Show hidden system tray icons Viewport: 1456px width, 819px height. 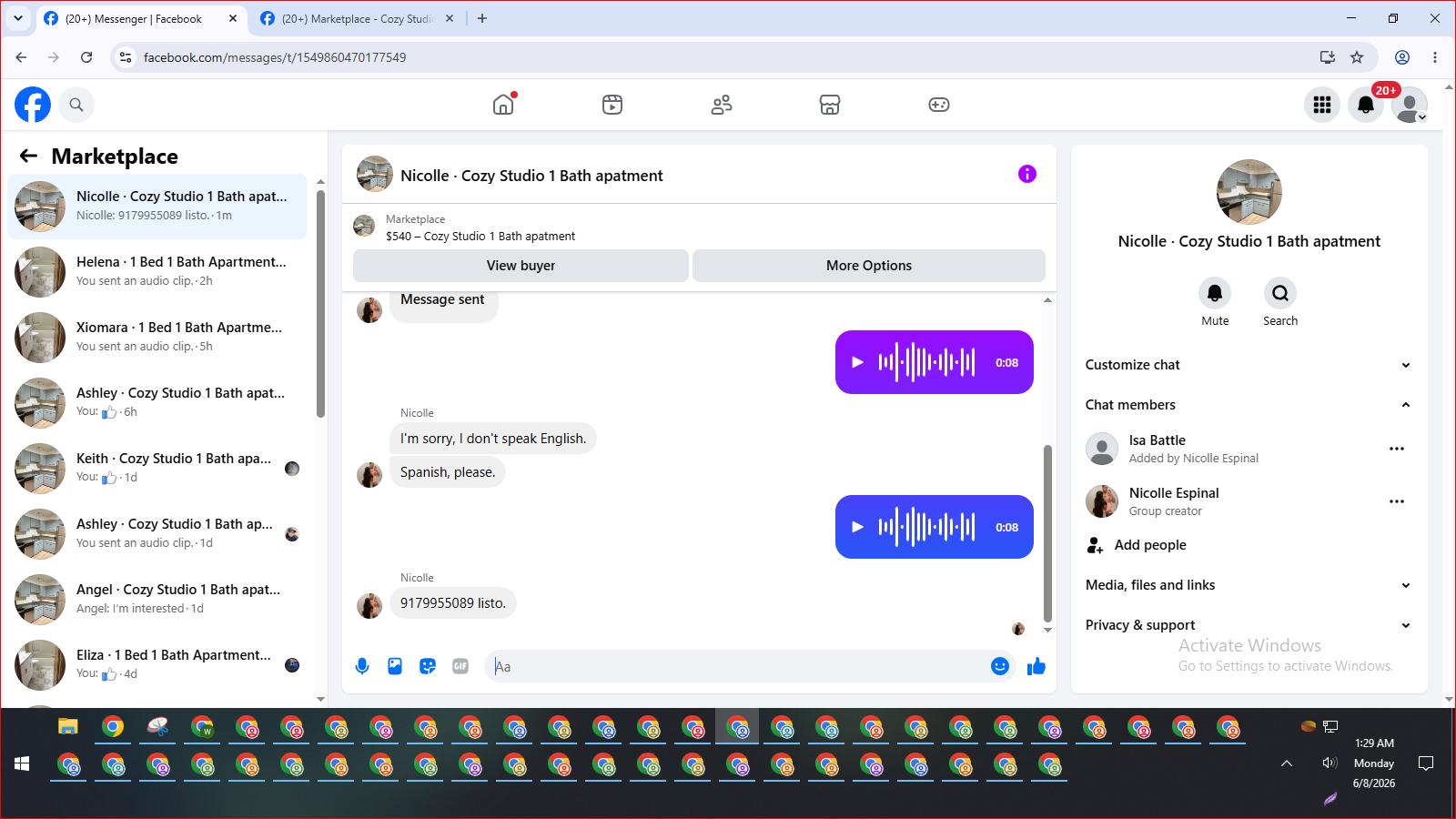[1287, 763]
